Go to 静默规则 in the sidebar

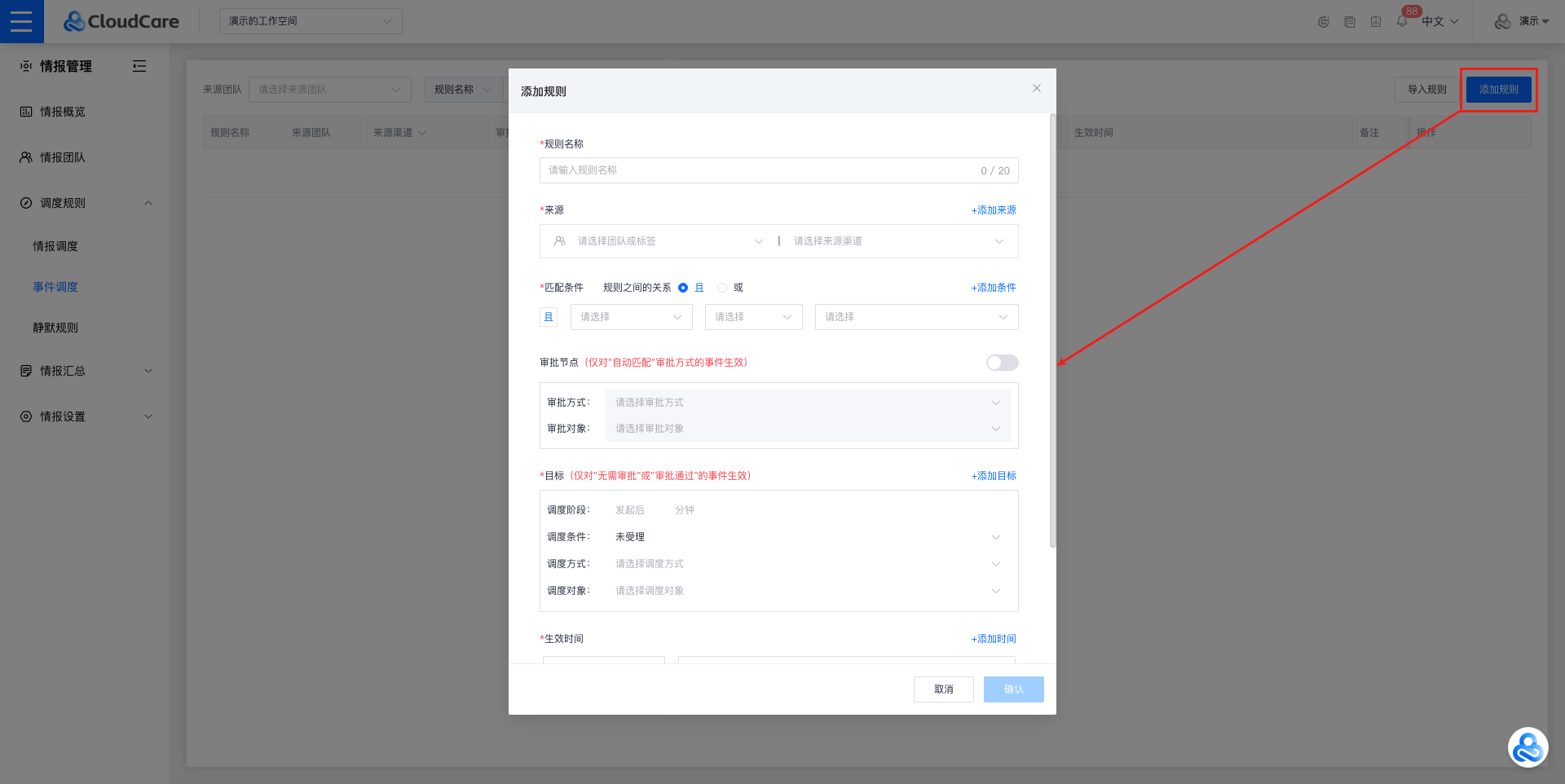coord(55,328)
